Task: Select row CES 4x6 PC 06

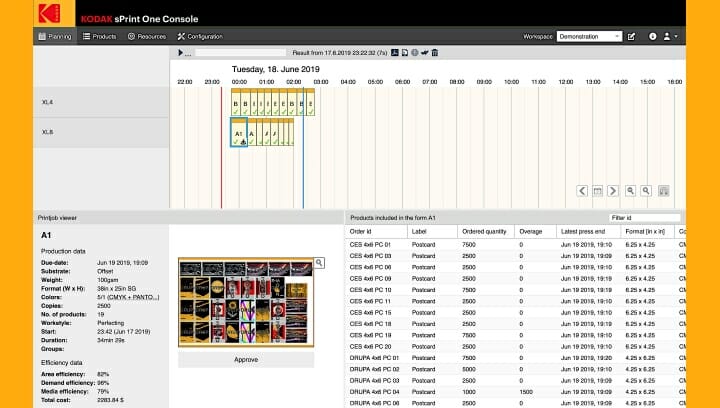Action: [x=515, y=267]
